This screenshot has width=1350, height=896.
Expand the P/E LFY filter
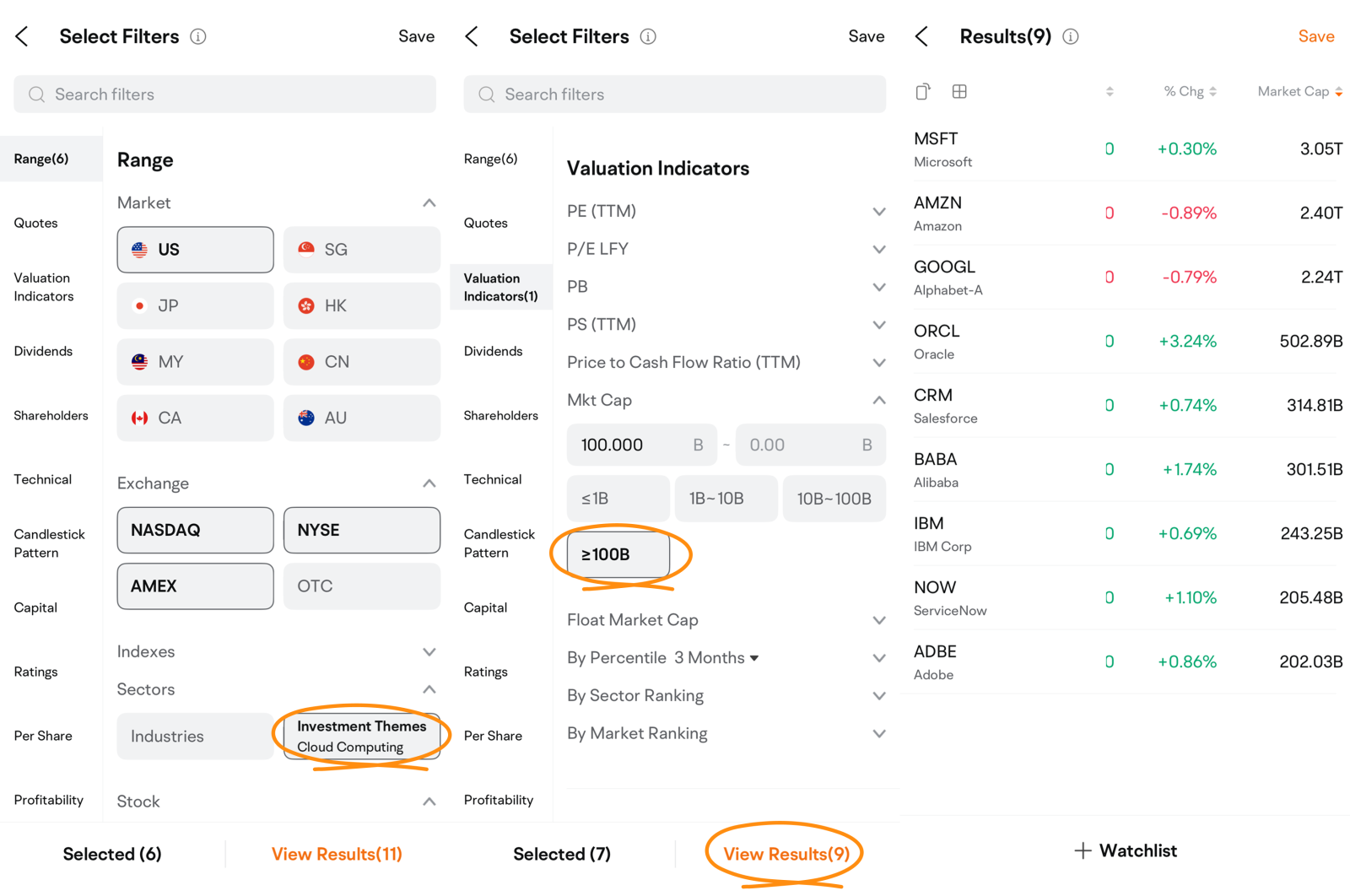pyautogui.click(x=879, y=249)
